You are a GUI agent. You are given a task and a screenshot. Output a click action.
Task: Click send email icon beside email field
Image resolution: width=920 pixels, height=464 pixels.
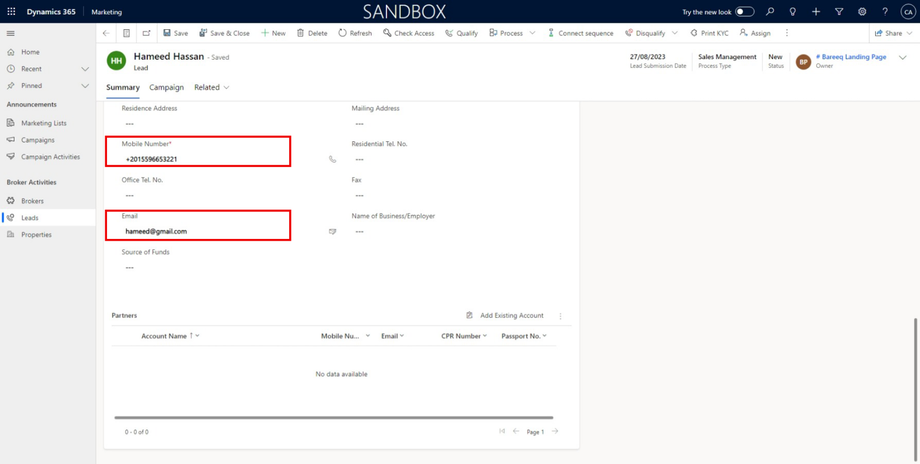[x=333, y=232]
